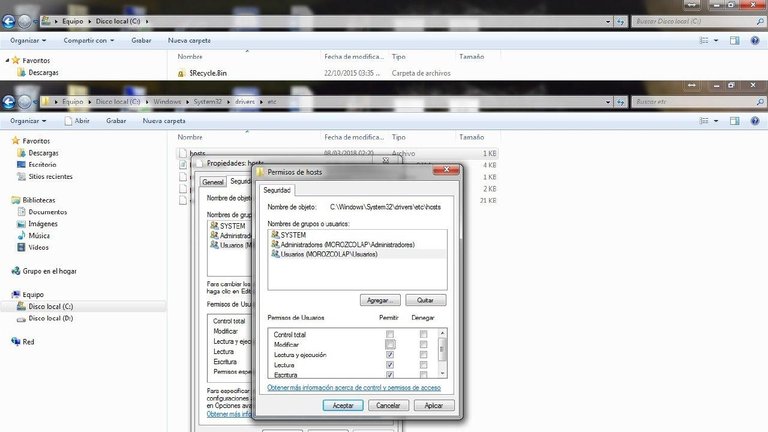Allow Modificar permission checkbox
Viewport: 768px width, 432px height.
390,344
